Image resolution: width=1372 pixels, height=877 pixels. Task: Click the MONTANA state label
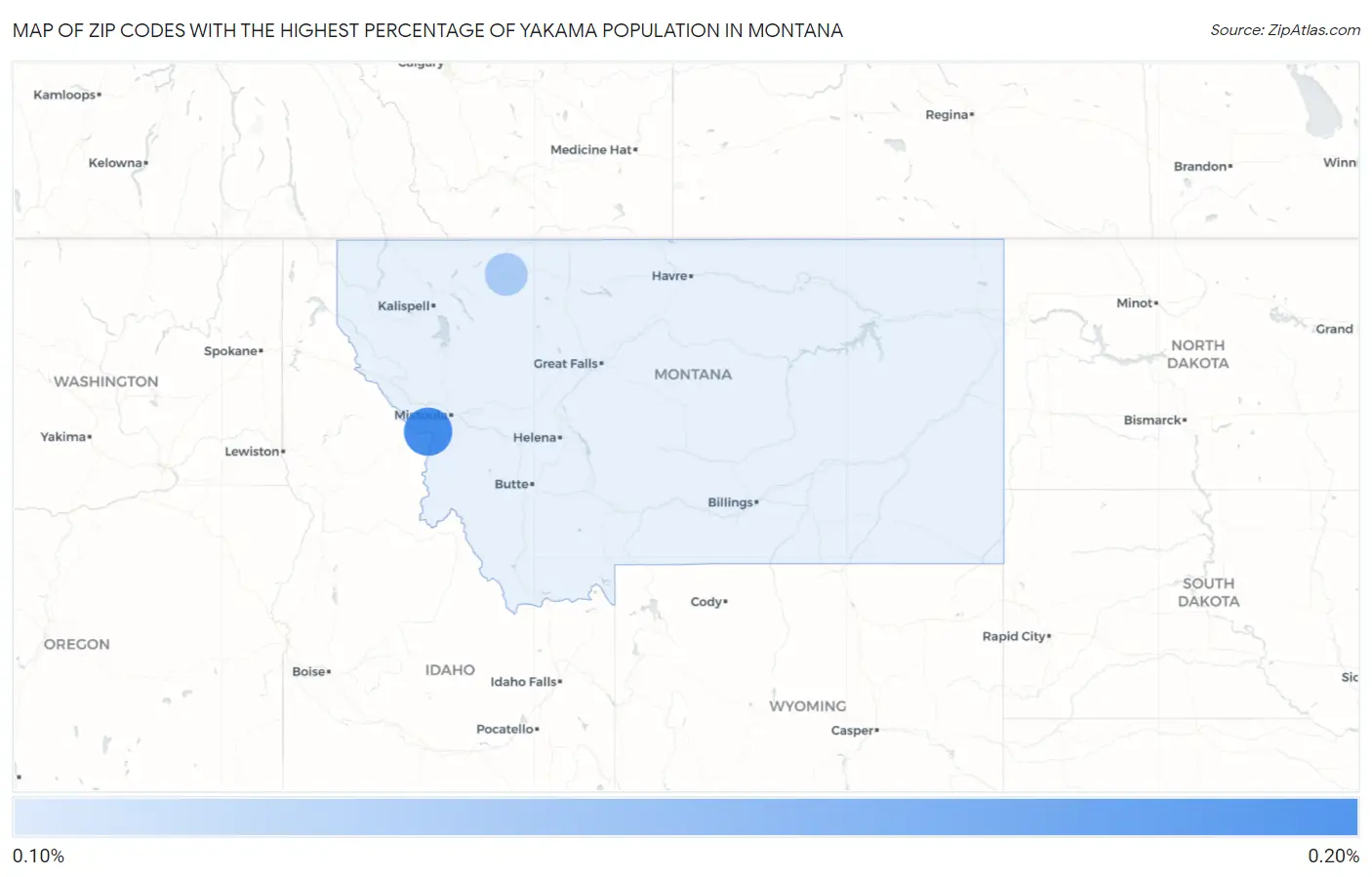tap(693, 375)
